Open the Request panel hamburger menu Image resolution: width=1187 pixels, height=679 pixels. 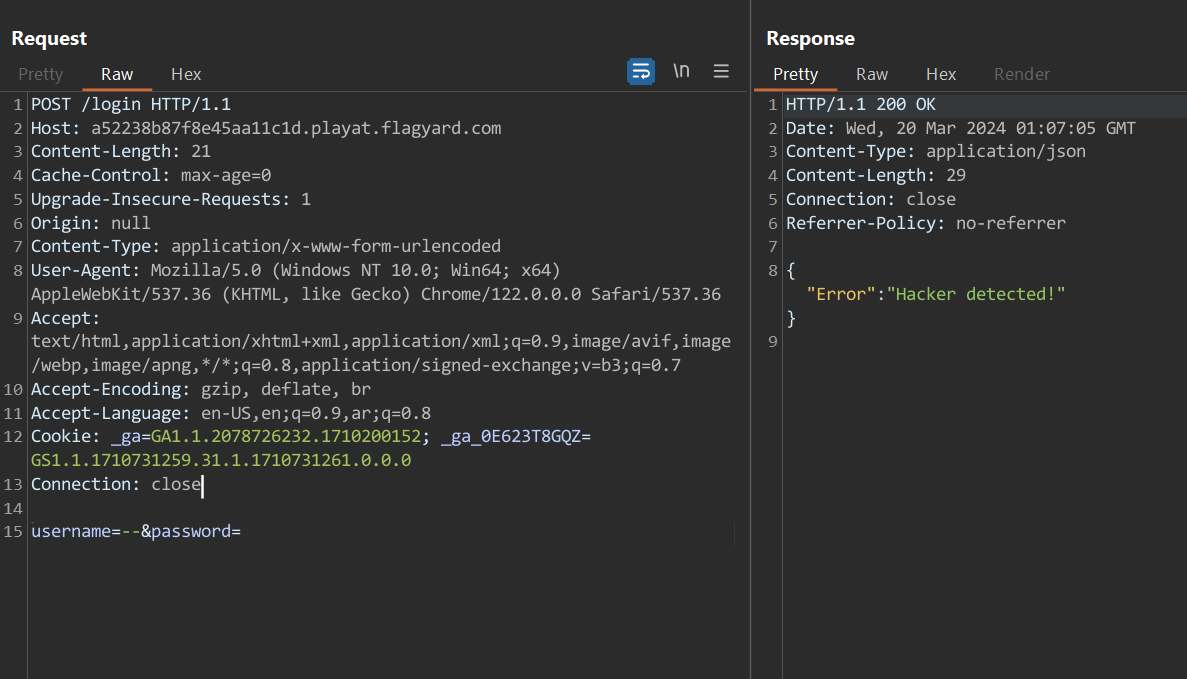(x=721, y=71)
